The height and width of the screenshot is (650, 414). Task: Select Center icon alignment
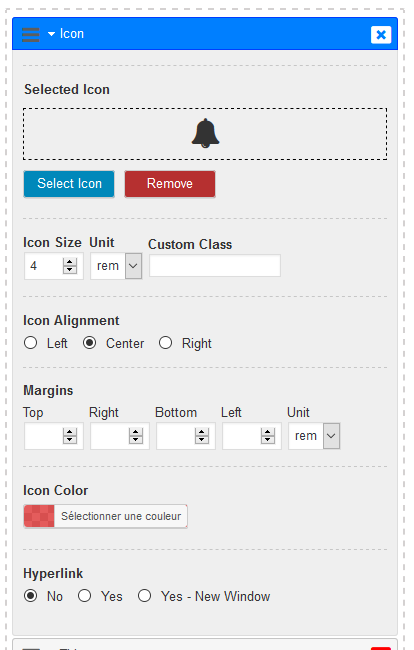[89, 343]
